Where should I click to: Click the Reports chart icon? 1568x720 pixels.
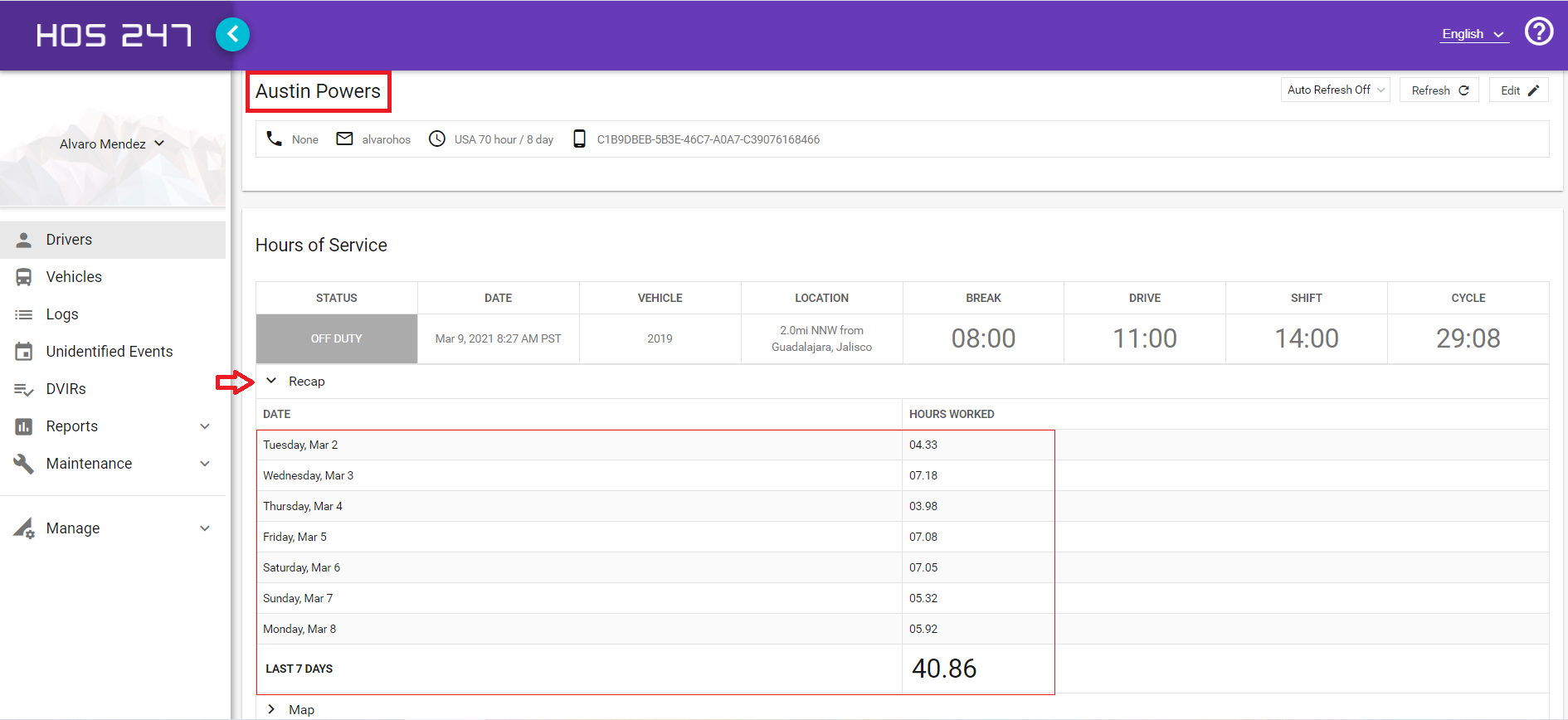pyautogui.click(x=24, y=426)
